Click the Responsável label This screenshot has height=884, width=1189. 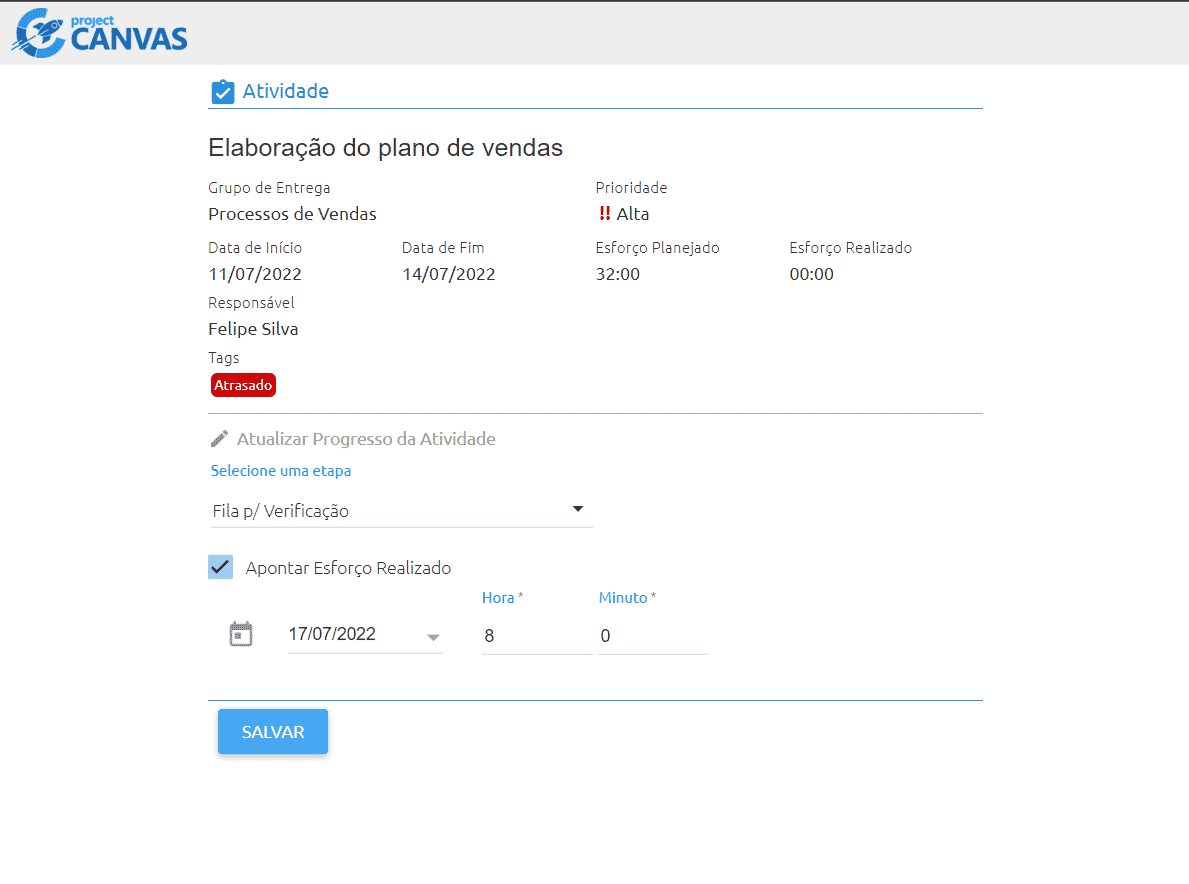[x=251, y=303]
